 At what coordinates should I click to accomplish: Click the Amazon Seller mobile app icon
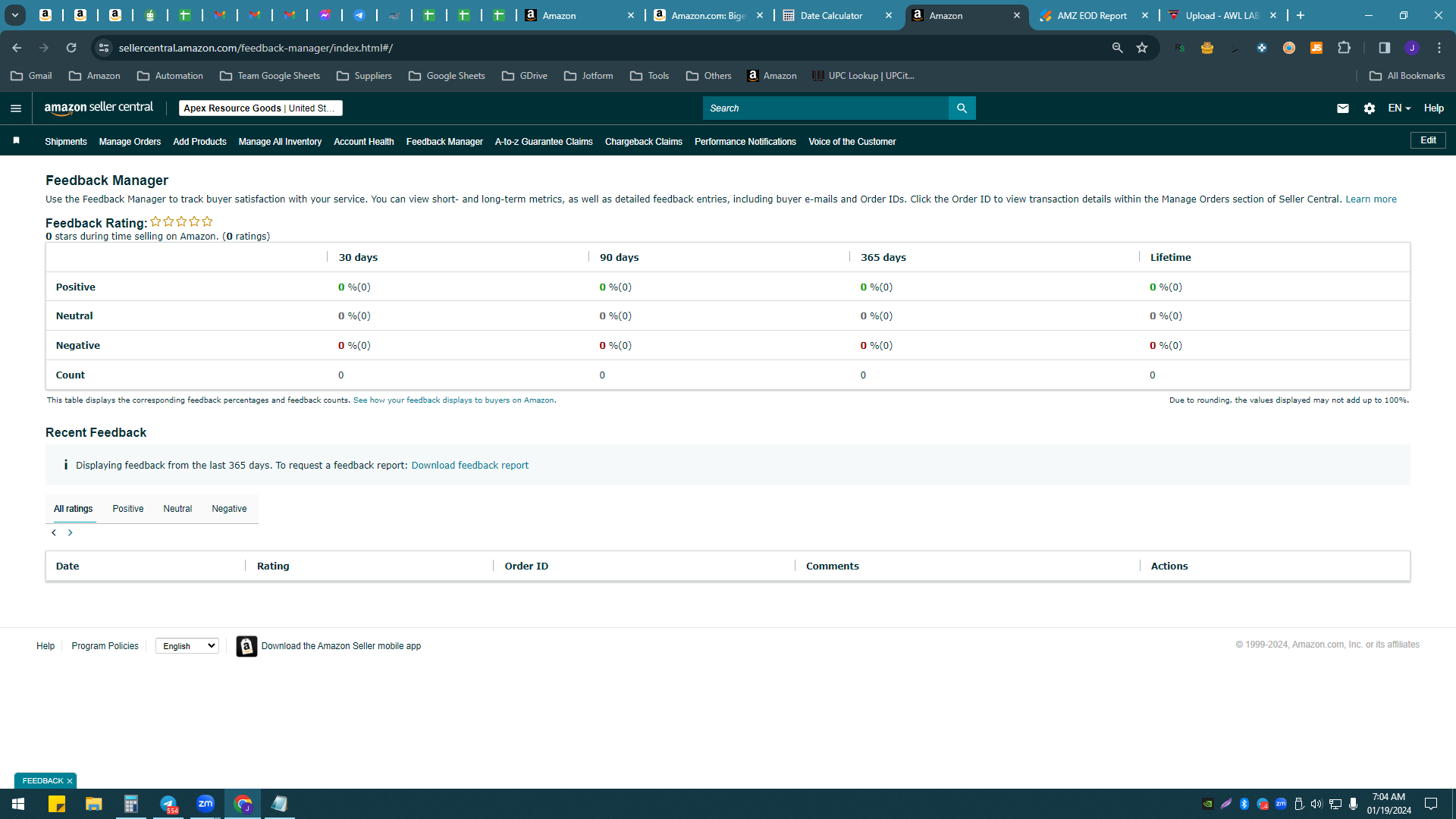click(246, 646)
